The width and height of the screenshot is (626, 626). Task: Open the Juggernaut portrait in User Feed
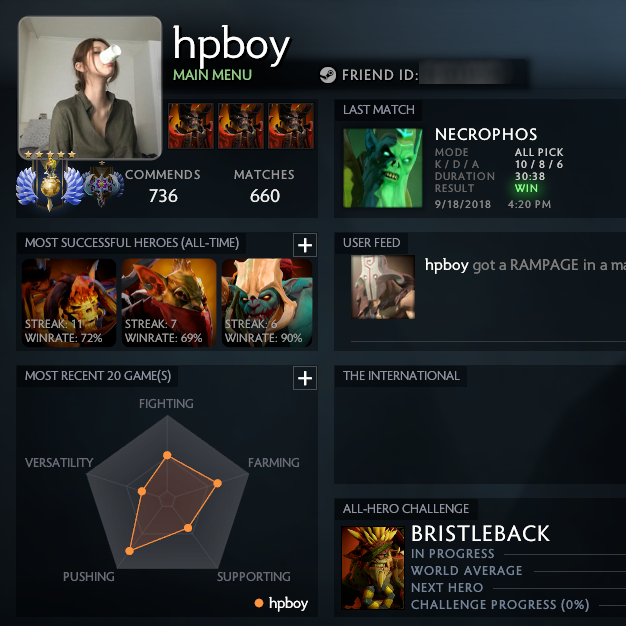[x=383, y=287]
